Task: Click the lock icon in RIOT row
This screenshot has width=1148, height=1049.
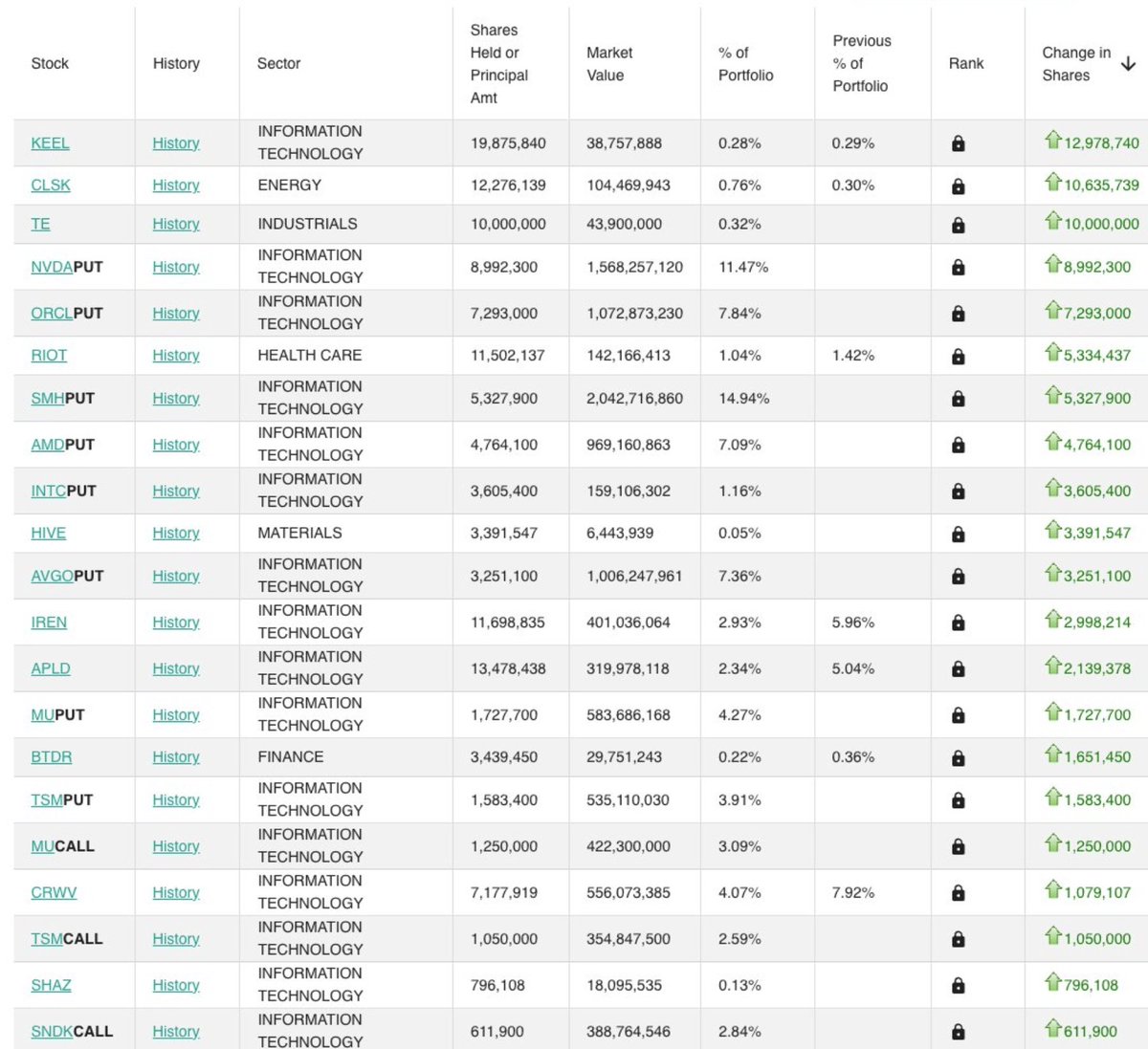Action: (958, 356)
